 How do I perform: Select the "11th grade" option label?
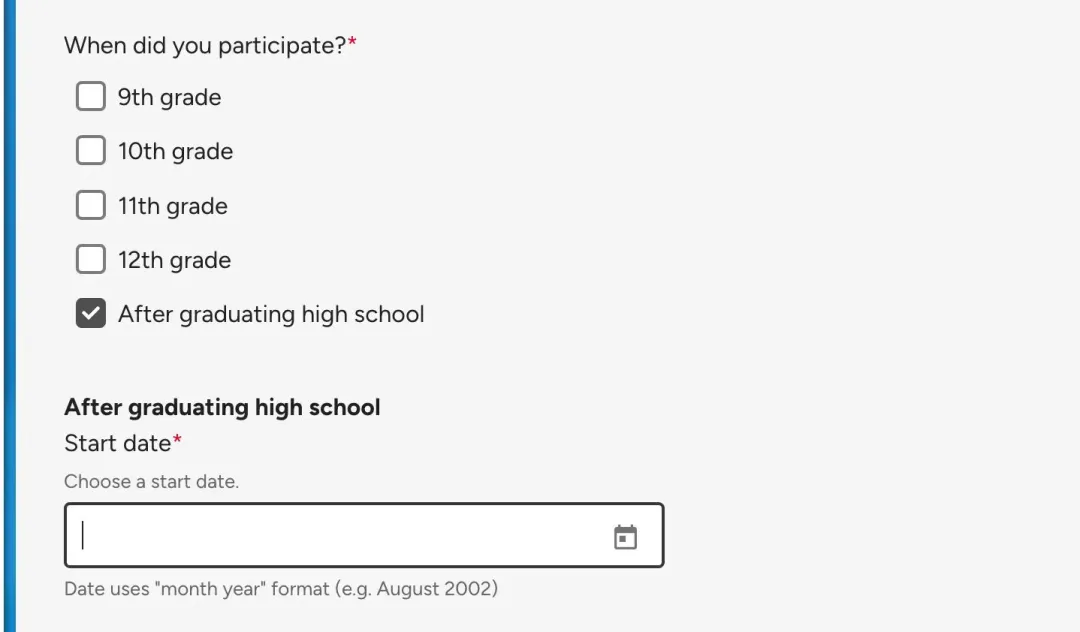click(x=173, y=207)
